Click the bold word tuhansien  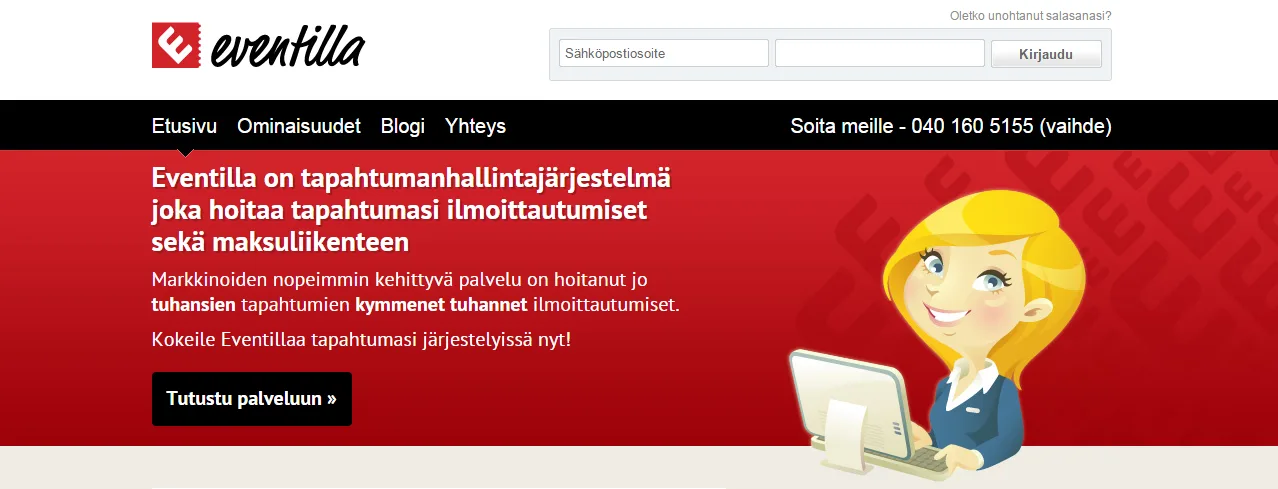click(194, 304)
